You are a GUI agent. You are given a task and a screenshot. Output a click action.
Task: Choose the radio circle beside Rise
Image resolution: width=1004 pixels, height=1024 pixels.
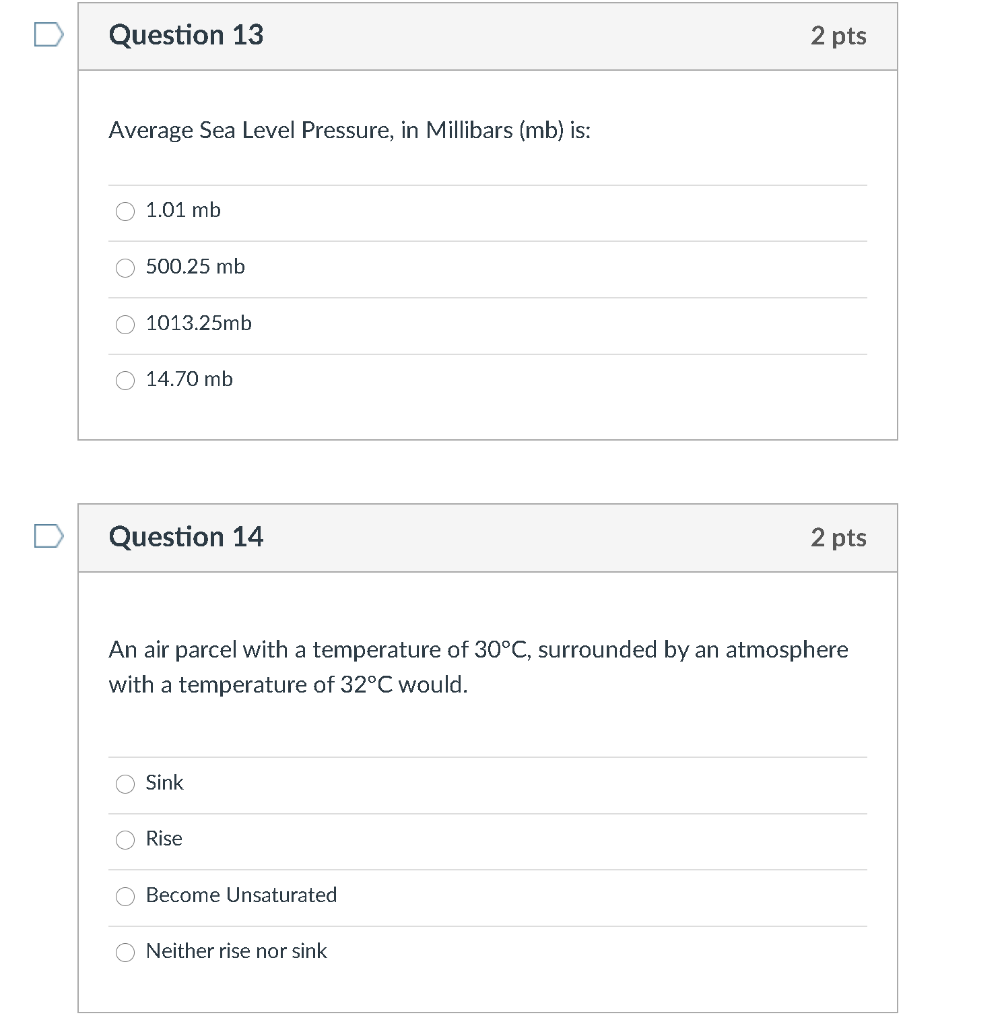[126, 839]
